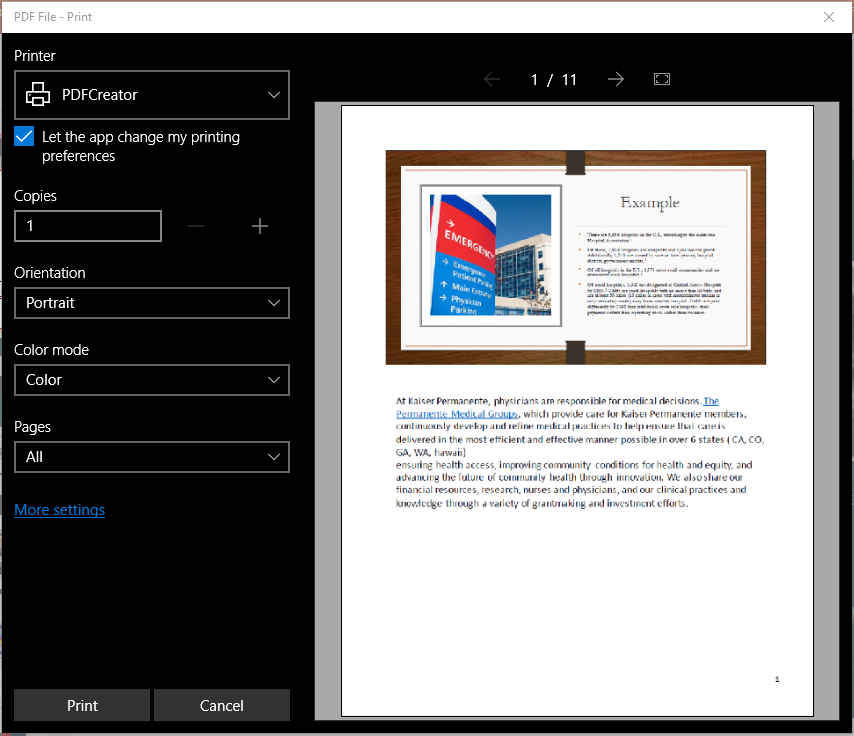Click the Copies number field
Image resolution: width=854 pixels, height=736 pixels.
88,226
